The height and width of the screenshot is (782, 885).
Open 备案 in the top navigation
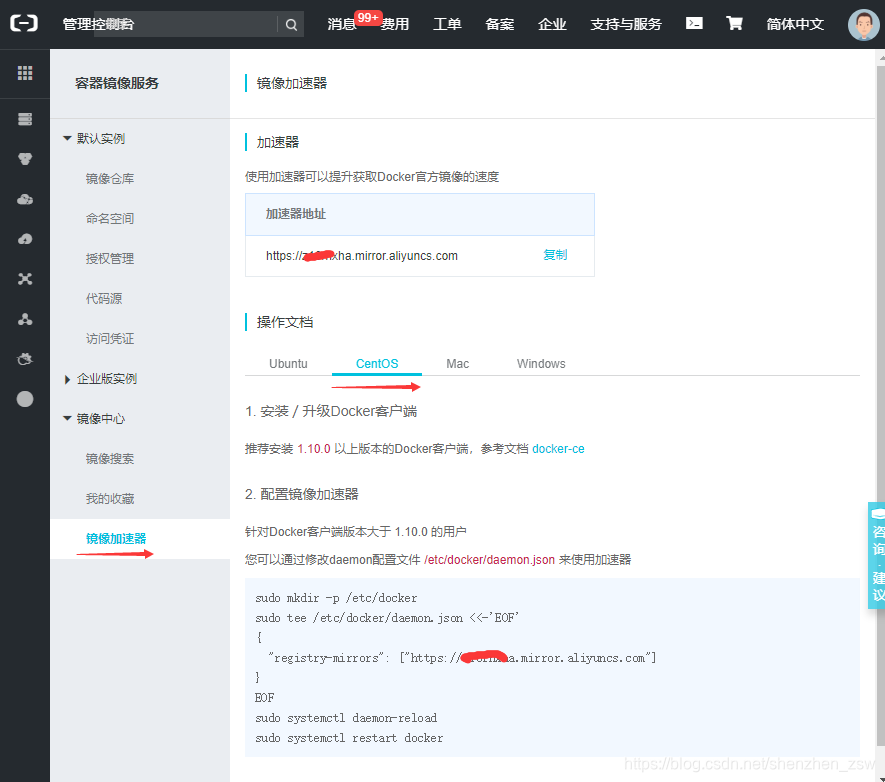coord(500,24)
